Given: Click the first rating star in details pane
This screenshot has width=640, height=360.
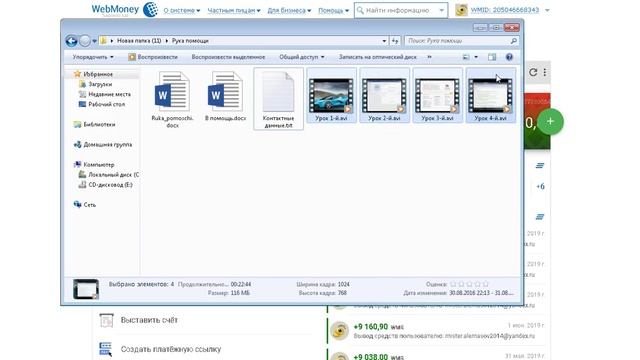Looking at the screenshot, I should [x=453, y=284].
